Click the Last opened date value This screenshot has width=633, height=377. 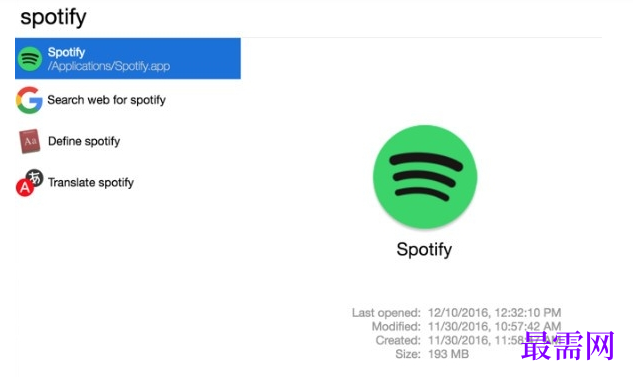[x=495, y=312]
